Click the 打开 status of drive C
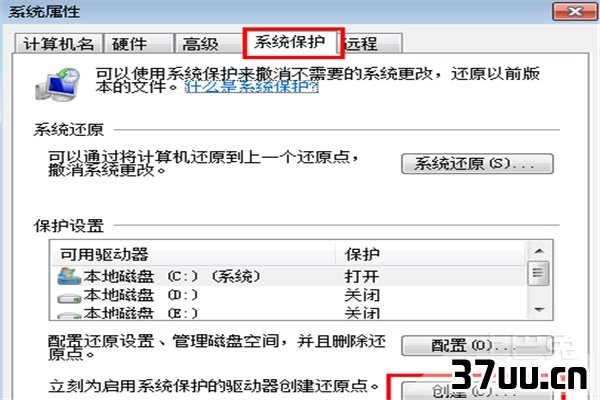 362,276
